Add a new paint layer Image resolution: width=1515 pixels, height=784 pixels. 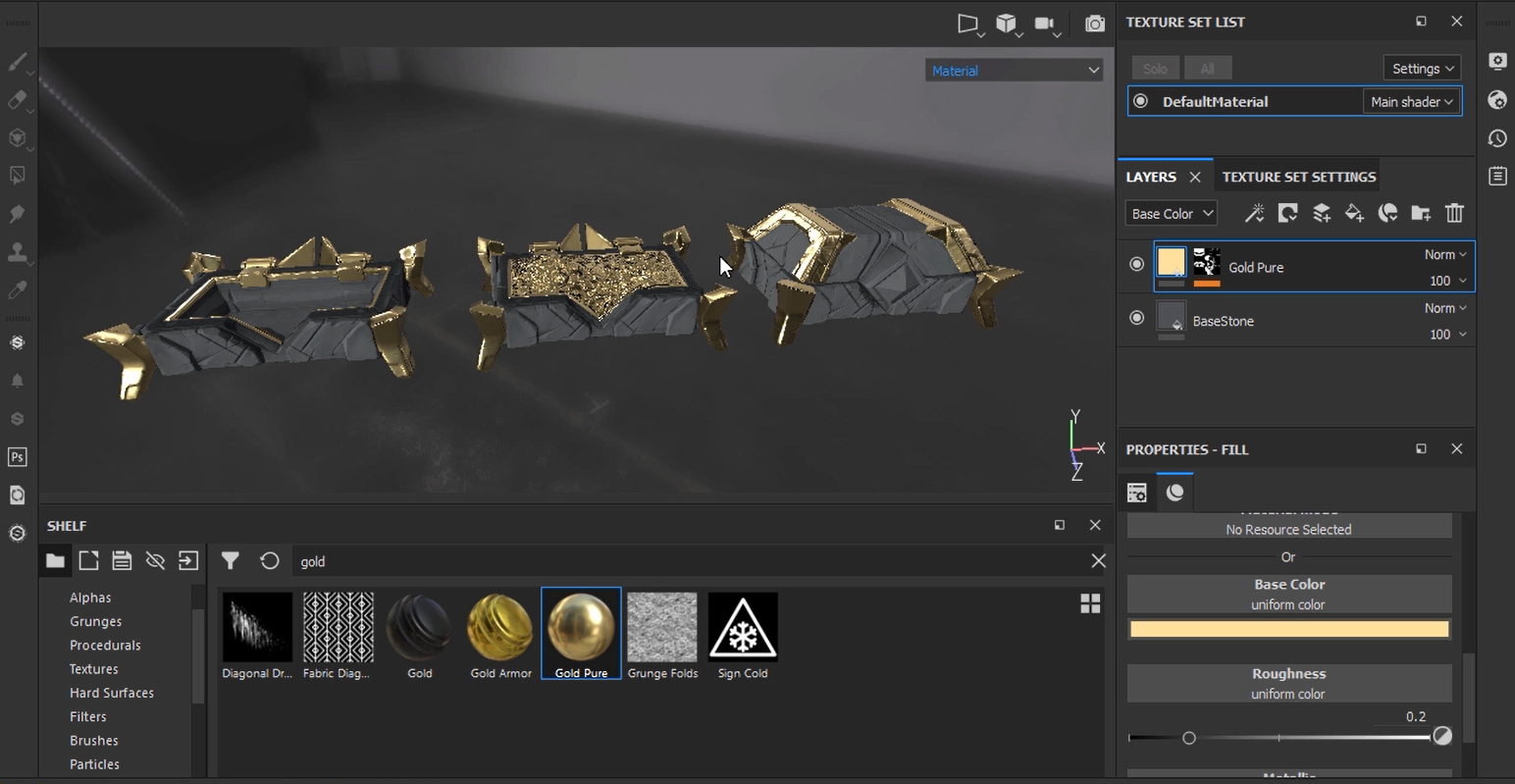(x=1322, y=213)
